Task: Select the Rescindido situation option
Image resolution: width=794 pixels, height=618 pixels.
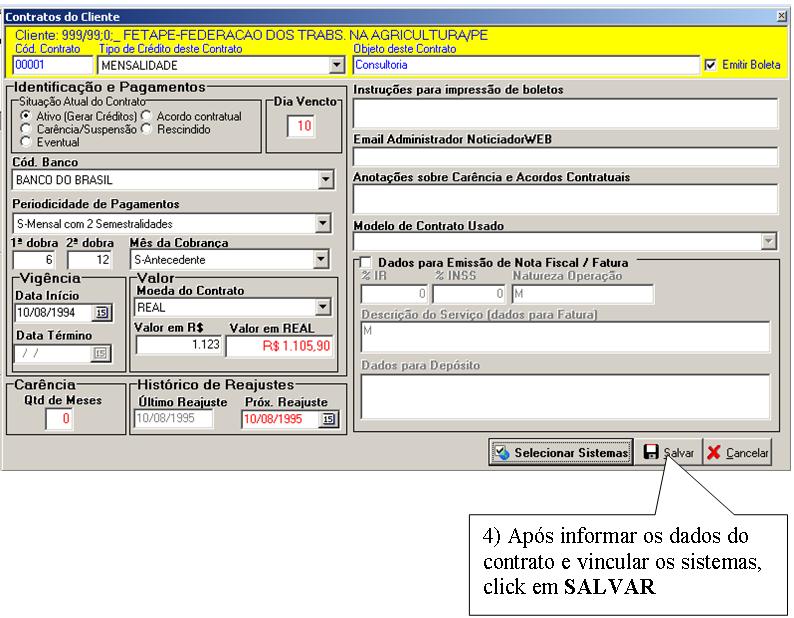Action: click(x=147, y=130)
